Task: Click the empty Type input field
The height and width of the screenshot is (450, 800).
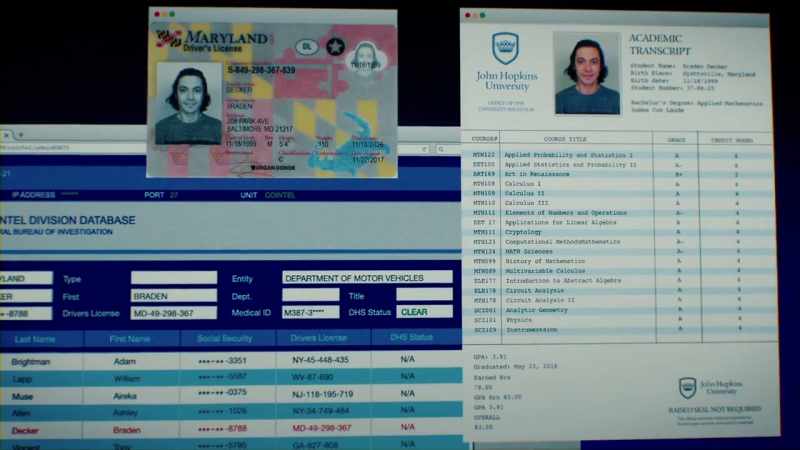Action: (174, 278)
